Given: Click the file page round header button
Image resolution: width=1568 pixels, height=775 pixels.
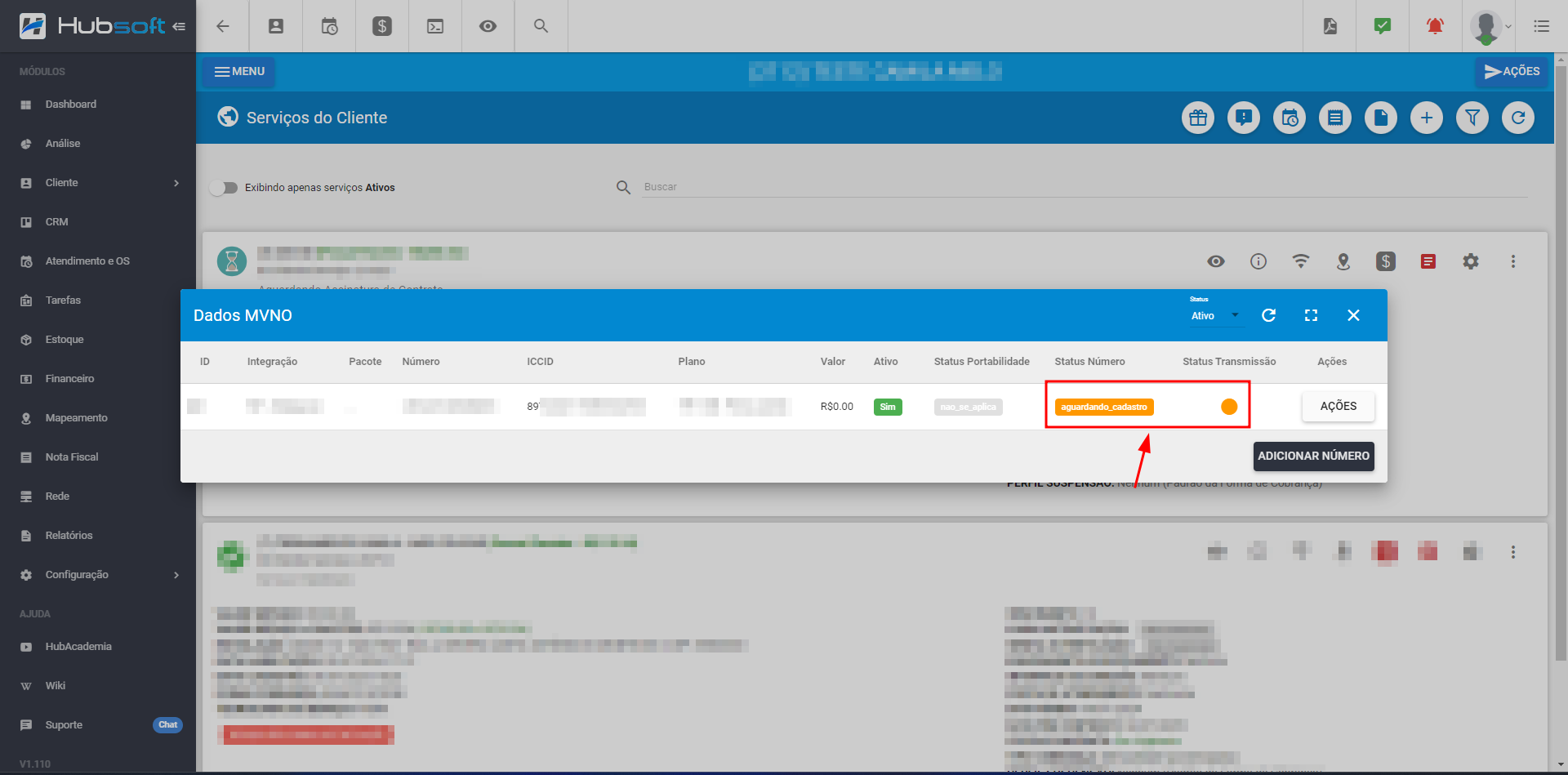Looking at the screenshot, I should [1381, 118].
